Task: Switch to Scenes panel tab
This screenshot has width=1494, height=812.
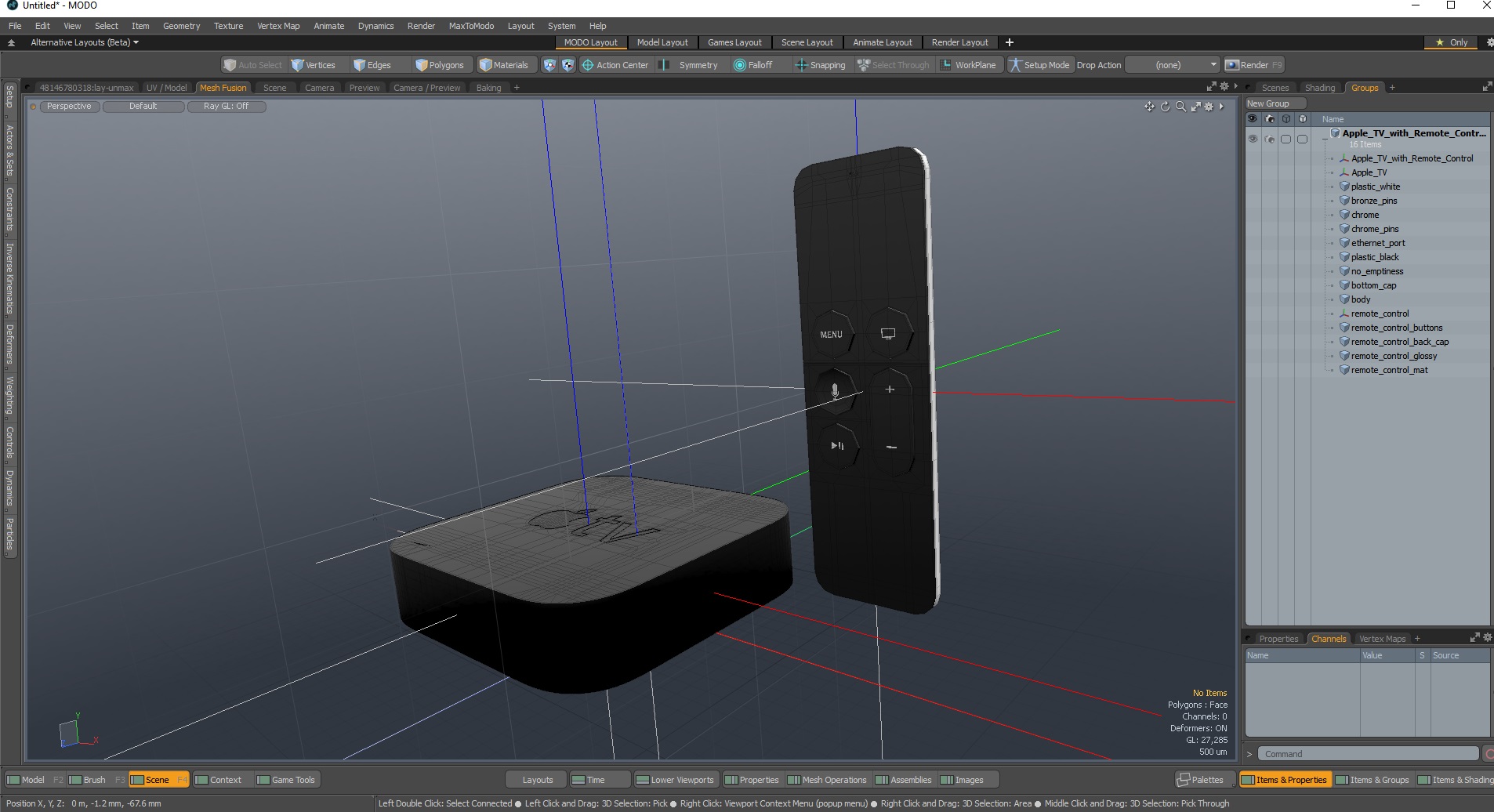Action: (1275, 88)
